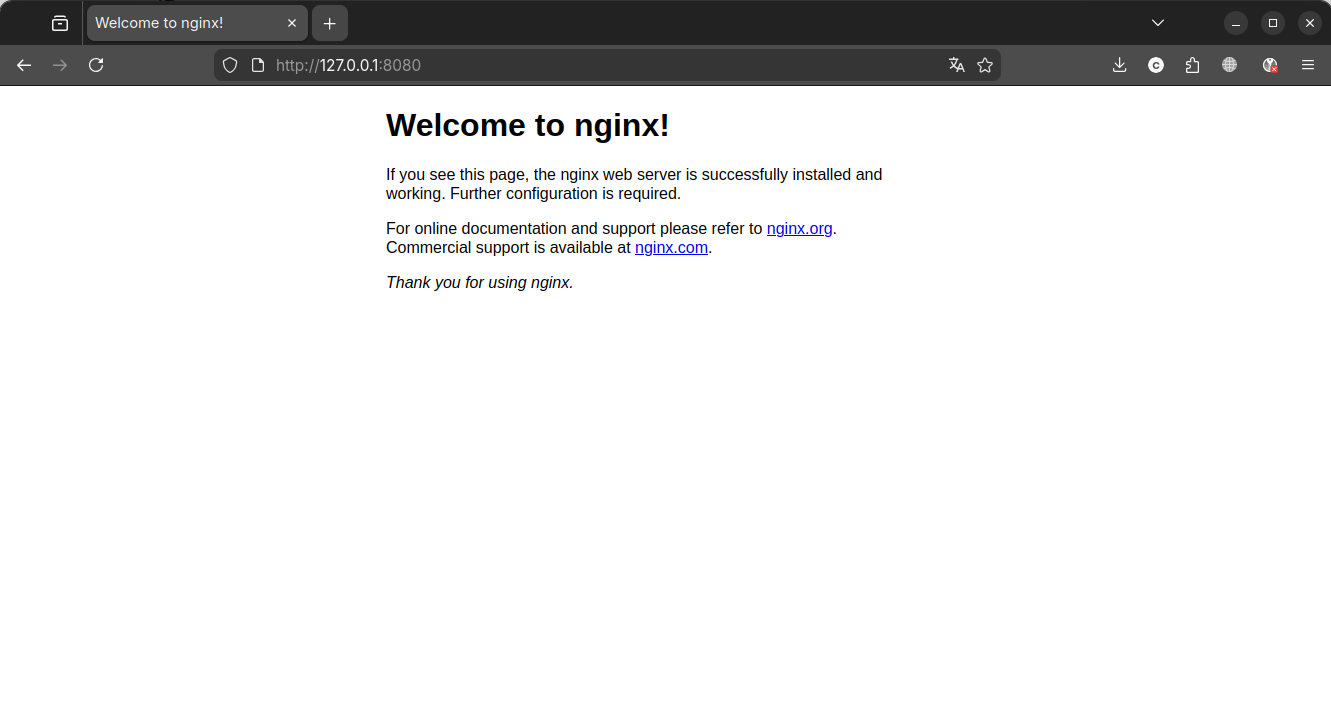Screen dimensions: 1331x716
Task: Open the nginx.com commercial support link
Action: pos(671,248)
